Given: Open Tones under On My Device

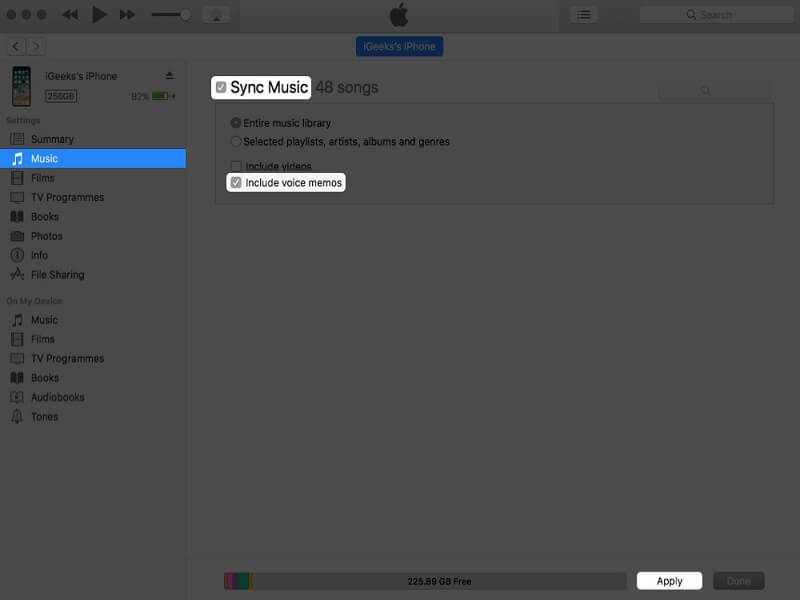Looking at the screenshot, I should pos(93,417).
